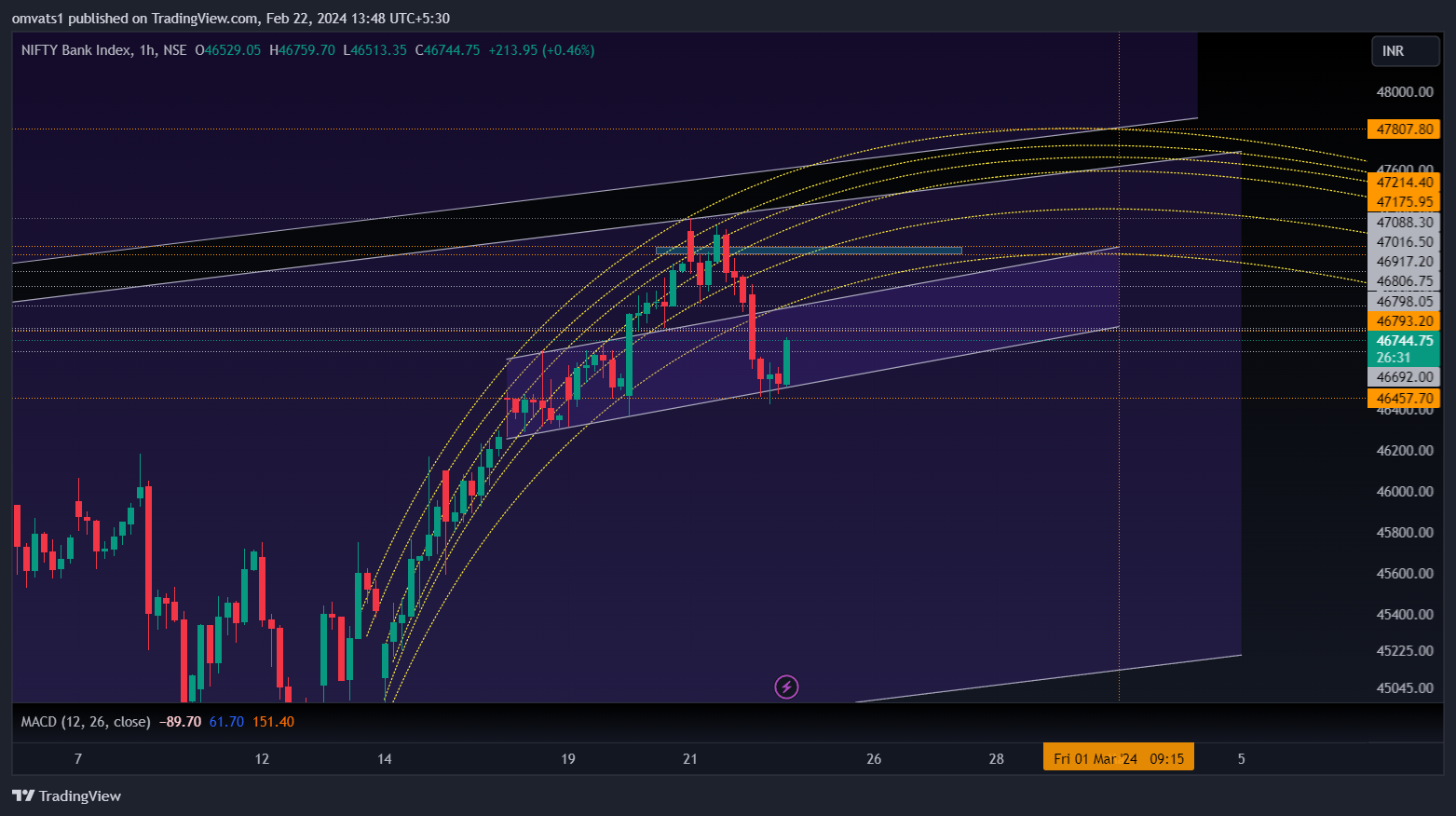Click the 47016.50 price label
This screenshot has height=816, width=1456.
tap(1404, 242)
